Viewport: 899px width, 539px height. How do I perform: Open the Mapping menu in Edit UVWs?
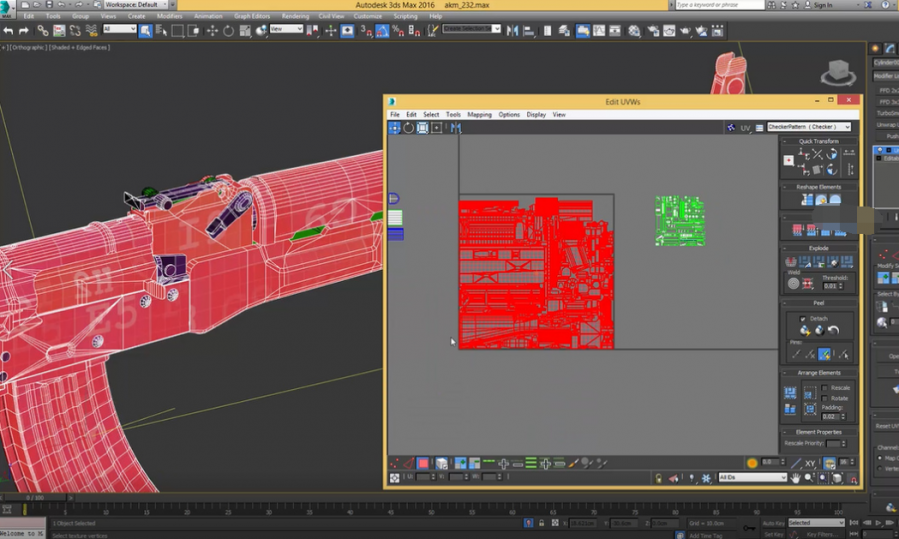point(479,115)
